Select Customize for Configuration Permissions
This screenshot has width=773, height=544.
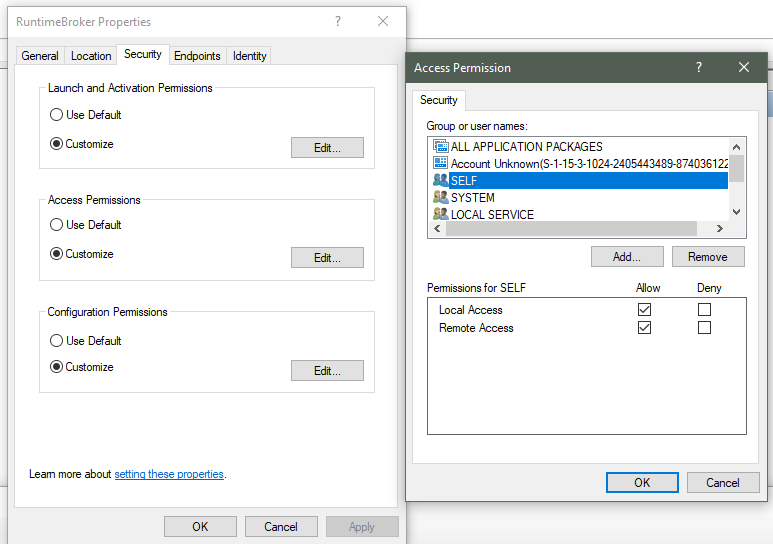(x=56, y=366)
